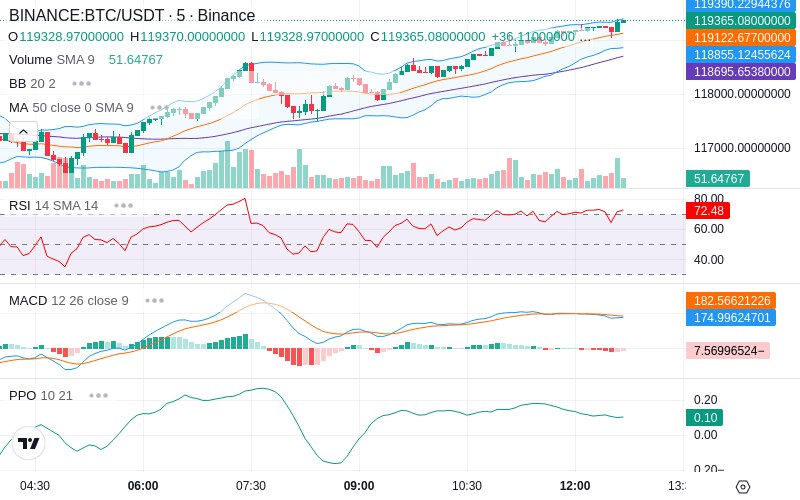This screenshot has height=500, width=800.
Task: Open more options for RSI 14 indicator
Action: [123, 206]
